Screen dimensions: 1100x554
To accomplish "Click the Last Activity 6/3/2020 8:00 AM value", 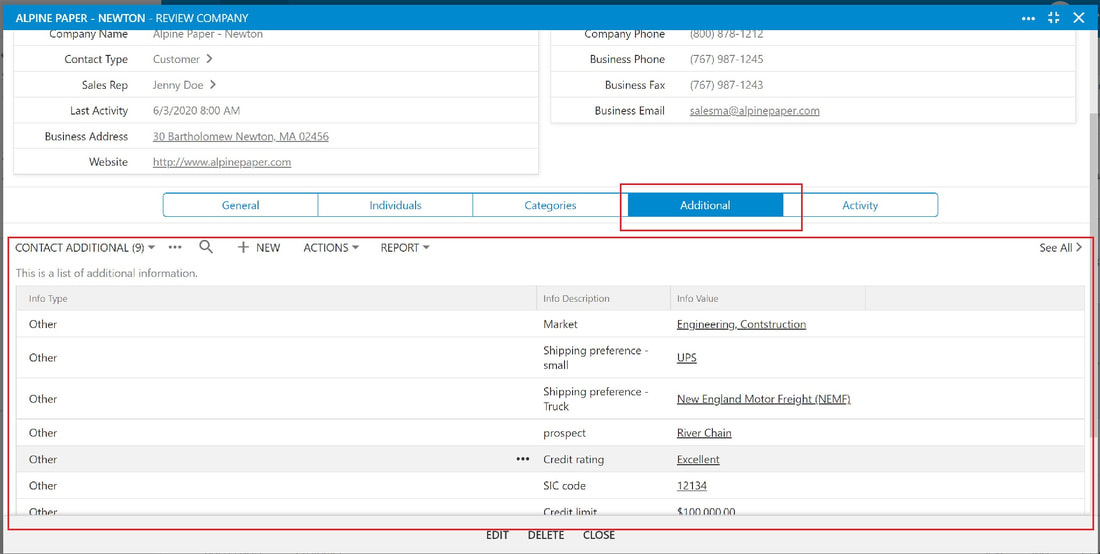I will pyautogui.click(x=196, y=111).
